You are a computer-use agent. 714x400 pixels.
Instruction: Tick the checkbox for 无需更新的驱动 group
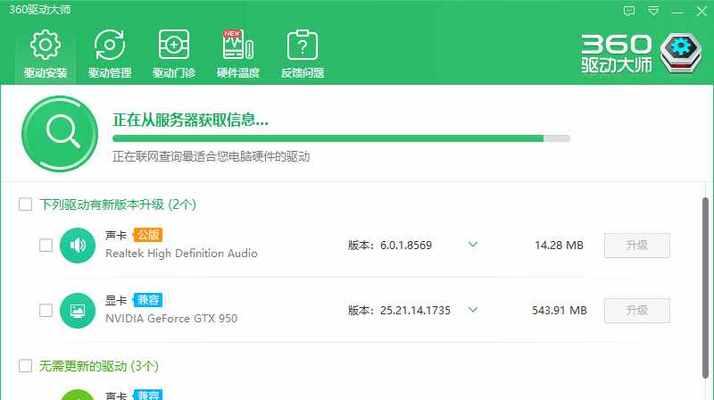26,365
